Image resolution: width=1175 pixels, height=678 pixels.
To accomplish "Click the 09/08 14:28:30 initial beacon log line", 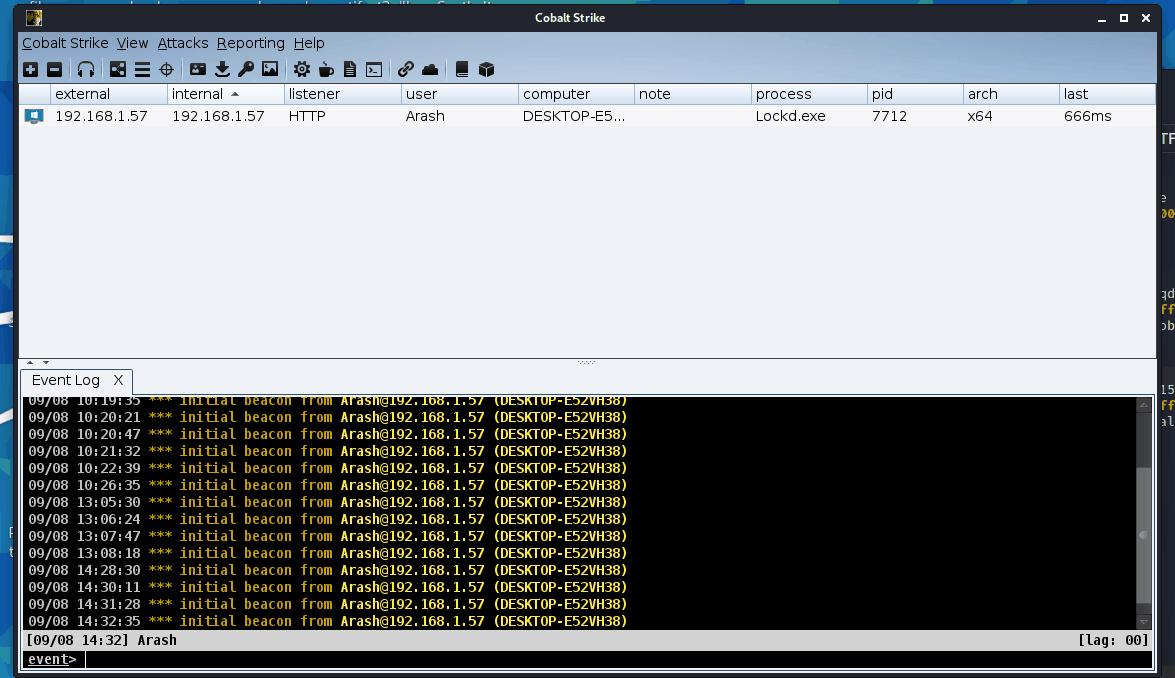I will point(327,570).
